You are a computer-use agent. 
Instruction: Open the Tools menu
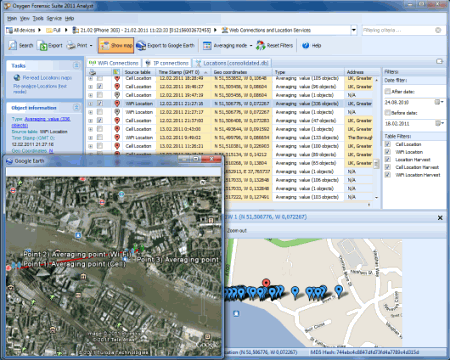(38, 18)
